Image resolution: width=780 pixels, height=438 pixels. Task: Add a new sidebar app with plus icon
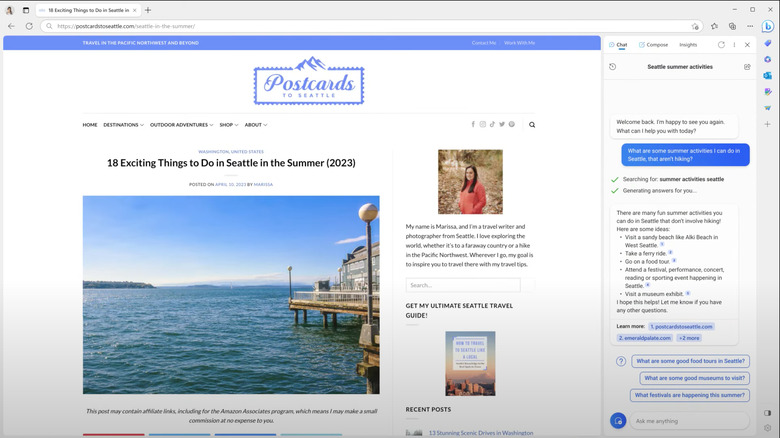click(x=768, y=124)
